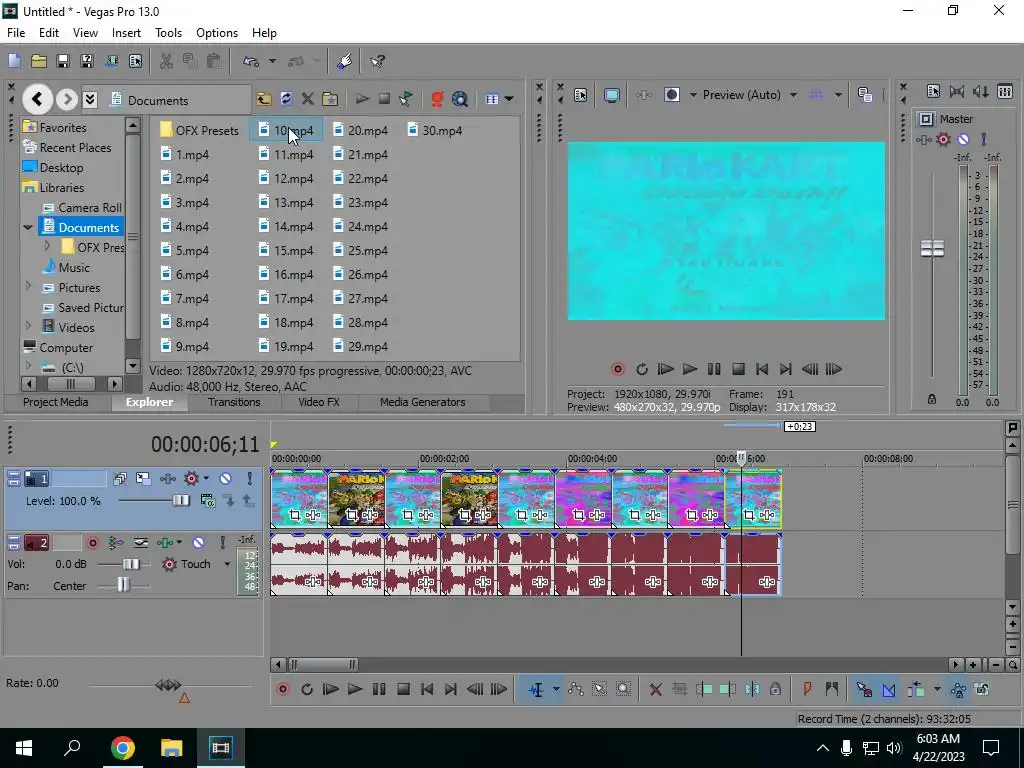The height and width of the screenshot is (768, 1024).
Task: Go back in Explorer with the back arrow
Action: click(37, 99)
